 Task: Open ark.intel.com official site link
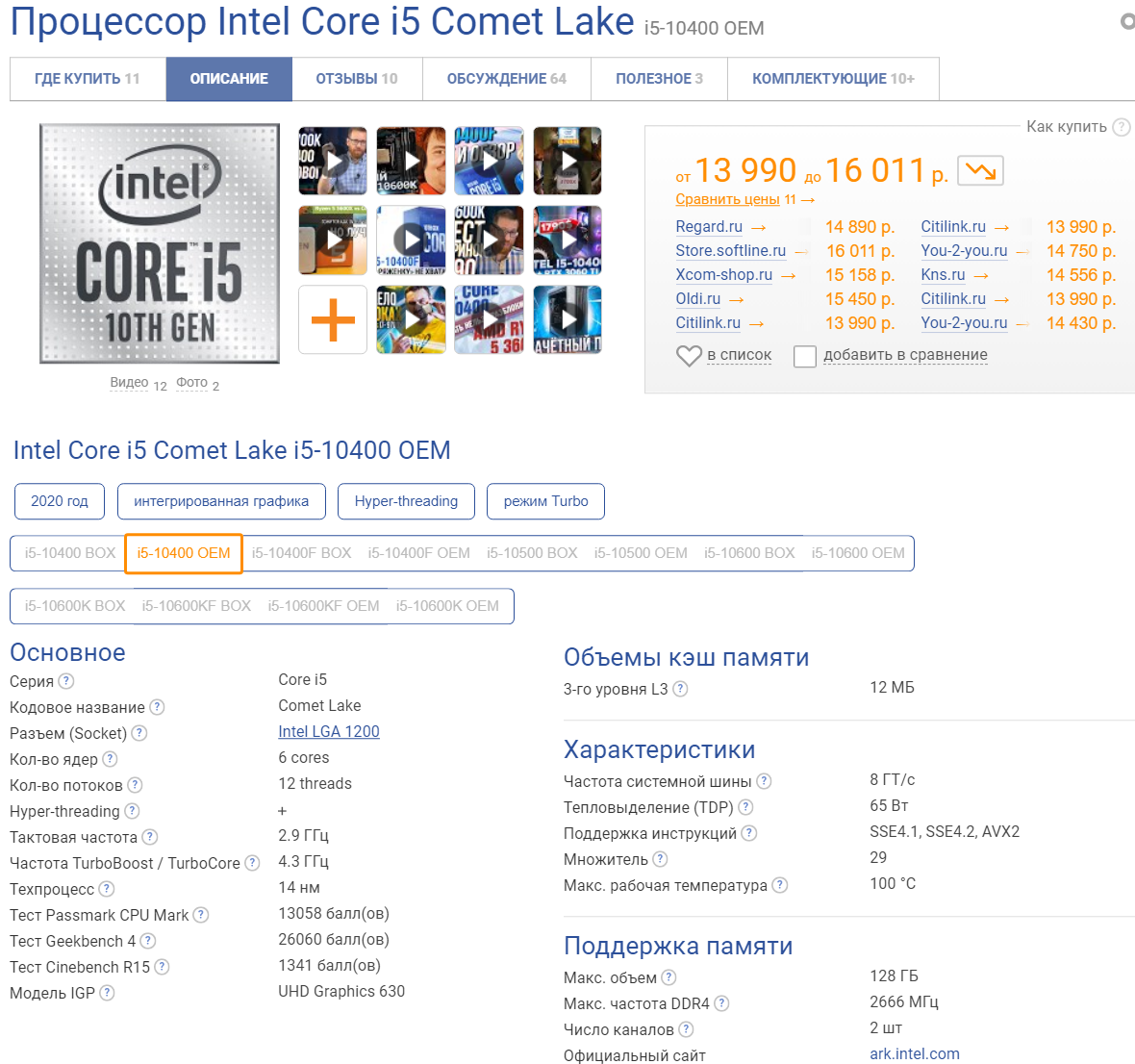tap(914, 1053)
